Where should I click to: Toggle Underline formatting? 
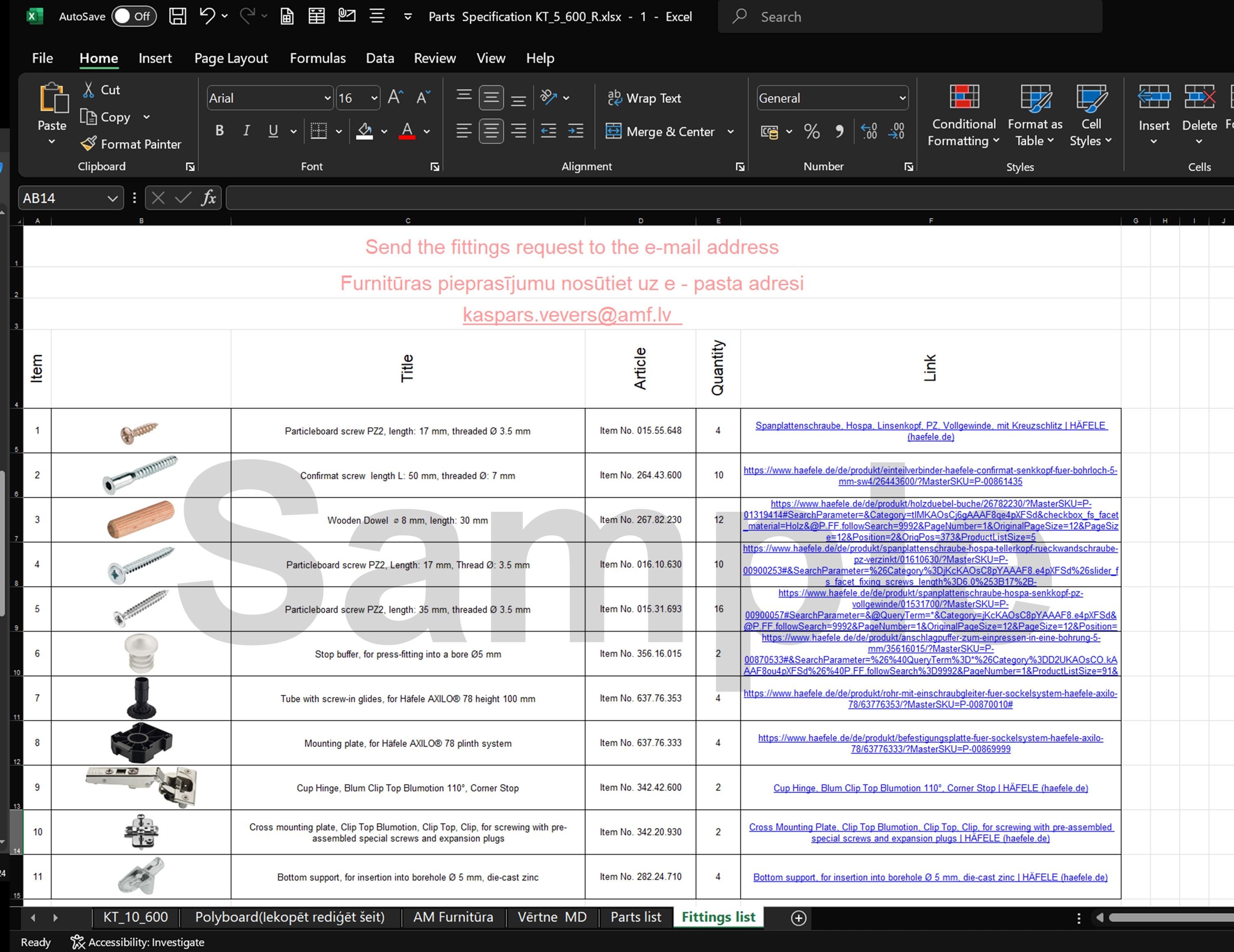pos(273,131)
